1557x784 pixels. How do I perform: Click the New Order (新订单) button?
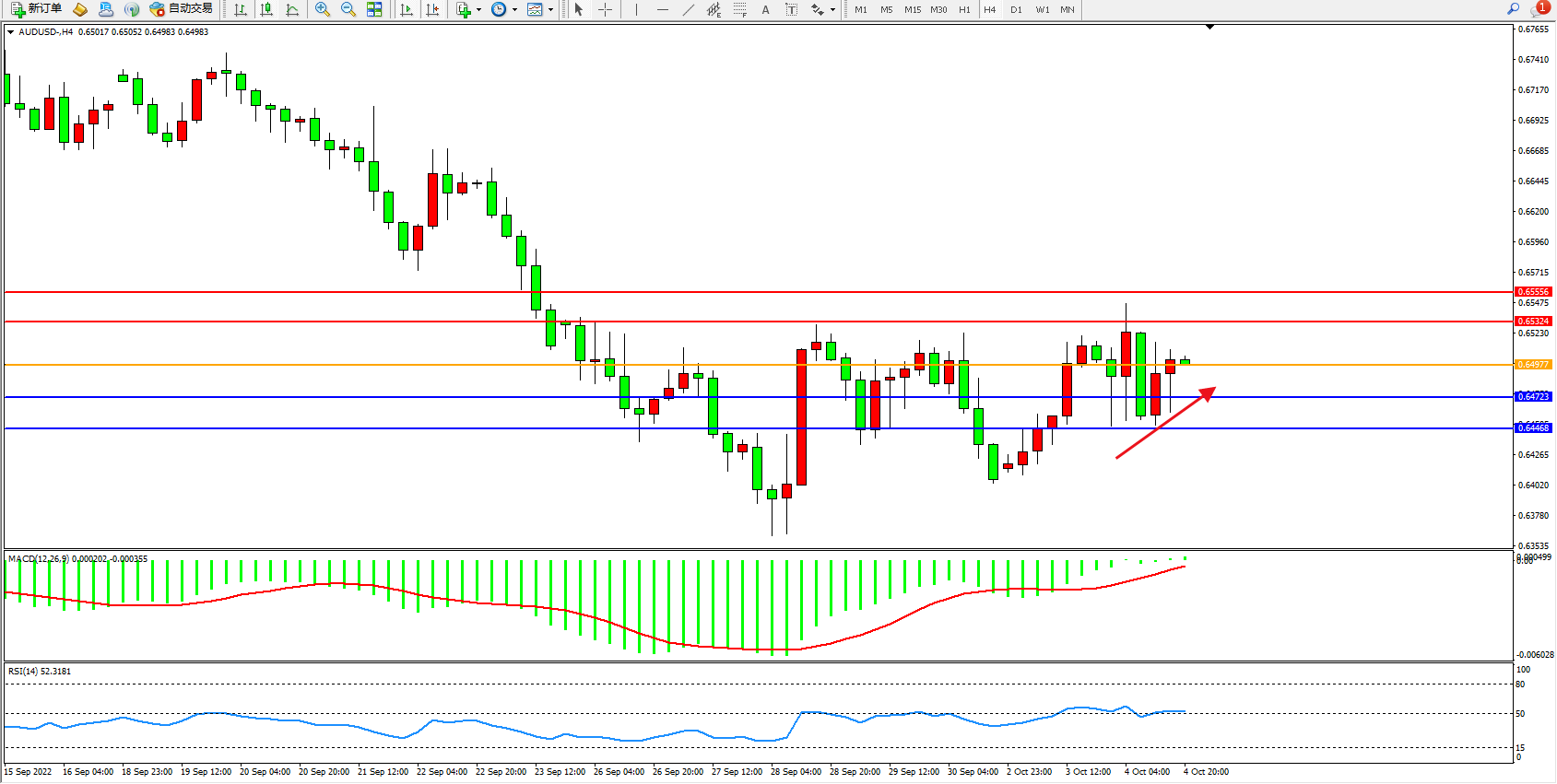tap(37, 9)
